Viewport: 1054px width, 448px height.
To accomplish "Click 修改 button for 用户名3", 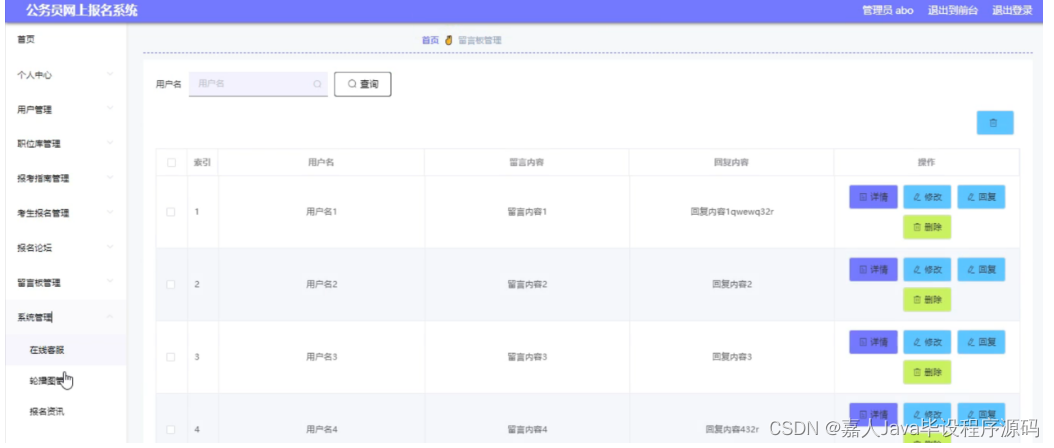I will (927, 342).
